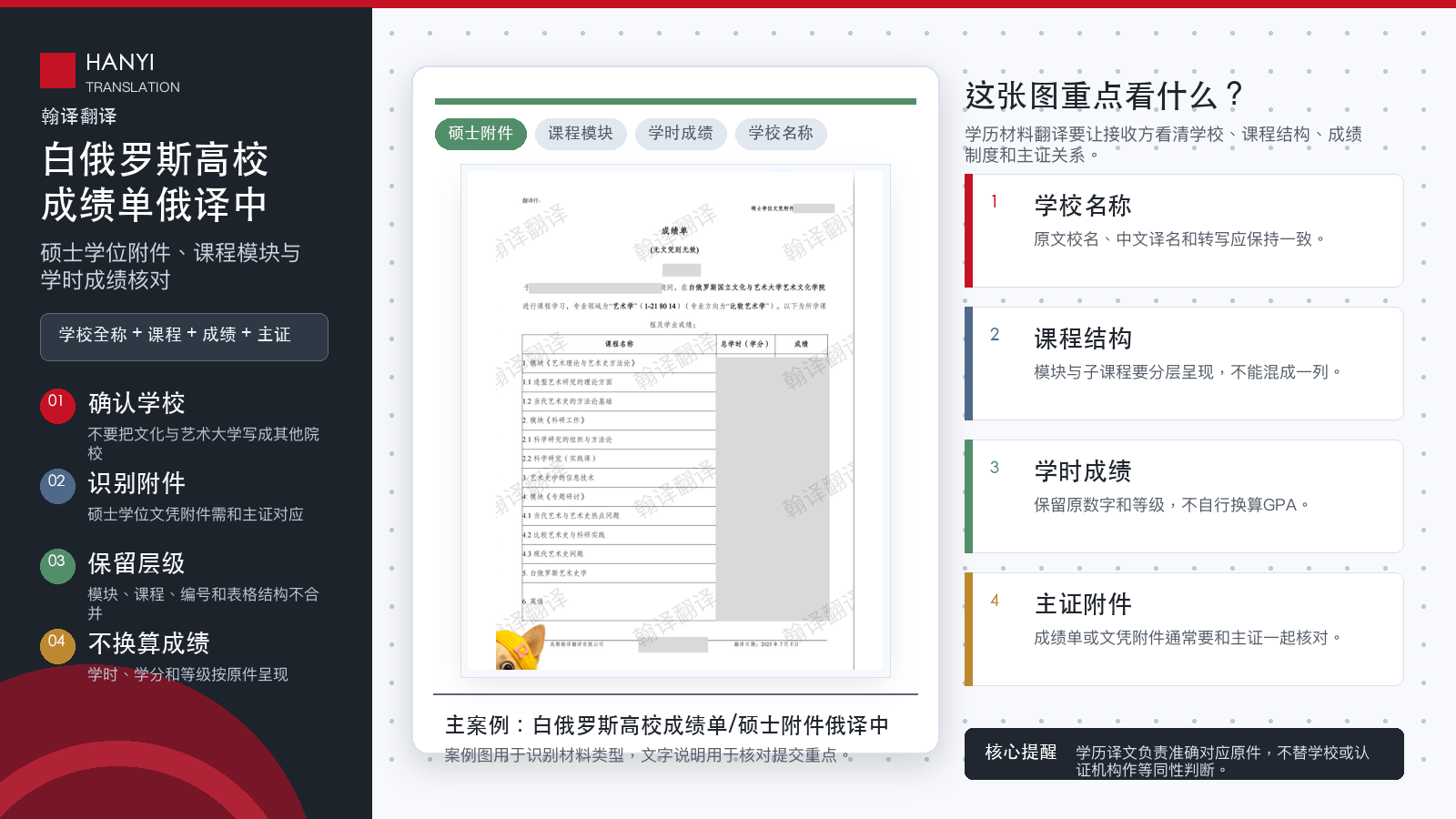Viewport: 1456px width, 819px height.
Task: Click the document row 5 白俄罗斯艺术史学
Action: click(555, 573)
